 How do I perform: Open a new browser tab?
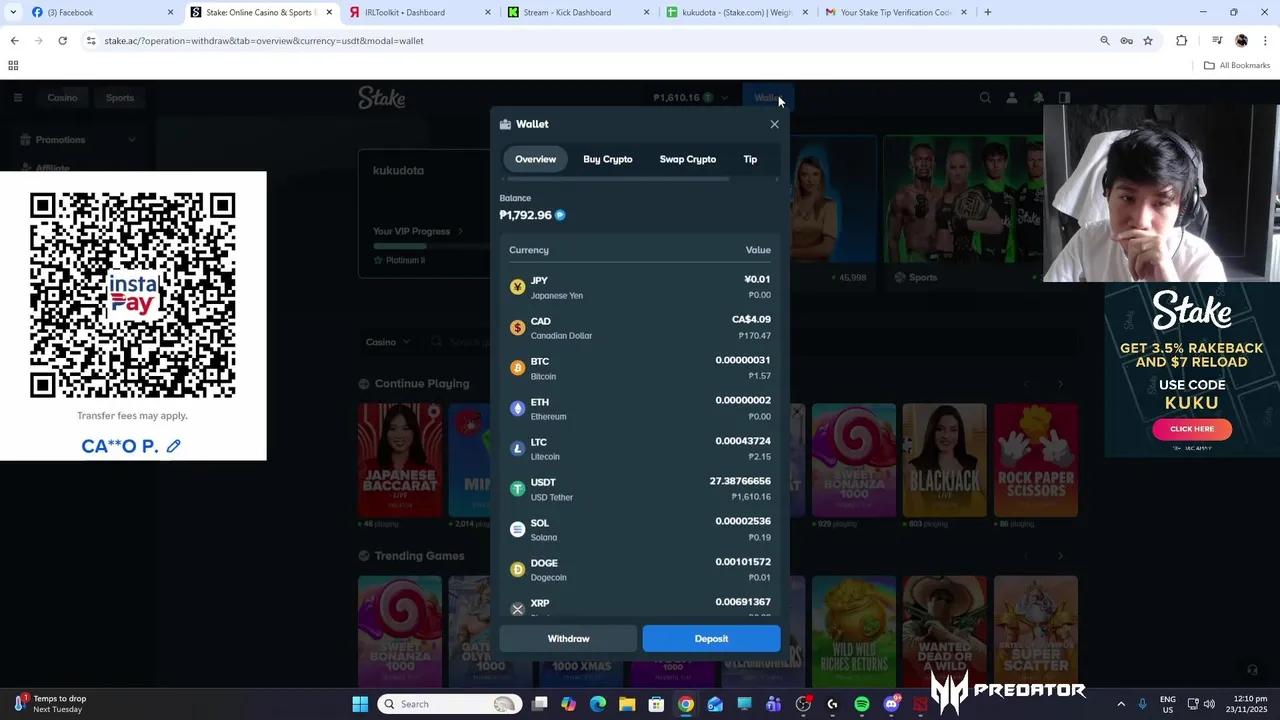(x=988, y=12)
